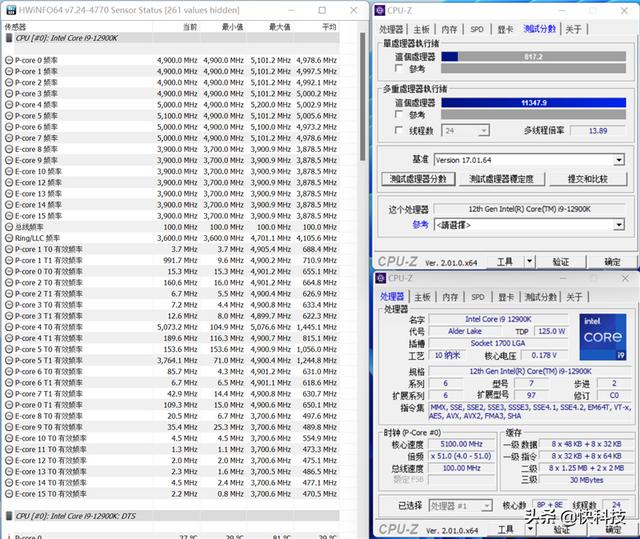This screenshot has height=539, width=640.
Task: Open the 处理器 tab in upper CPU-Z window
Action: (x=391, y=29)
